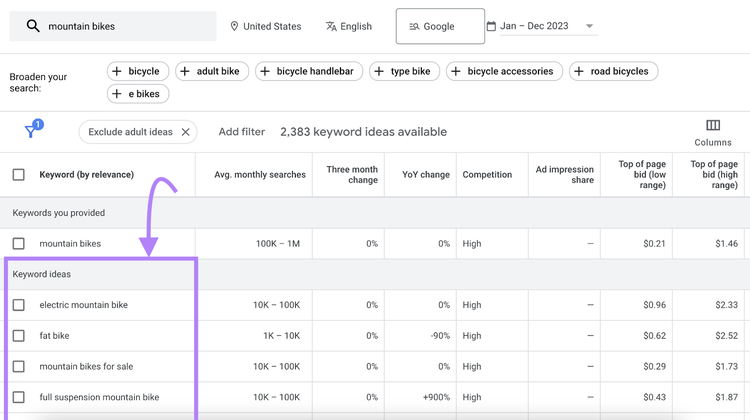Check the full suspension mountain bike row
Viewport: 750px width, 420px height.
point(19,397)
